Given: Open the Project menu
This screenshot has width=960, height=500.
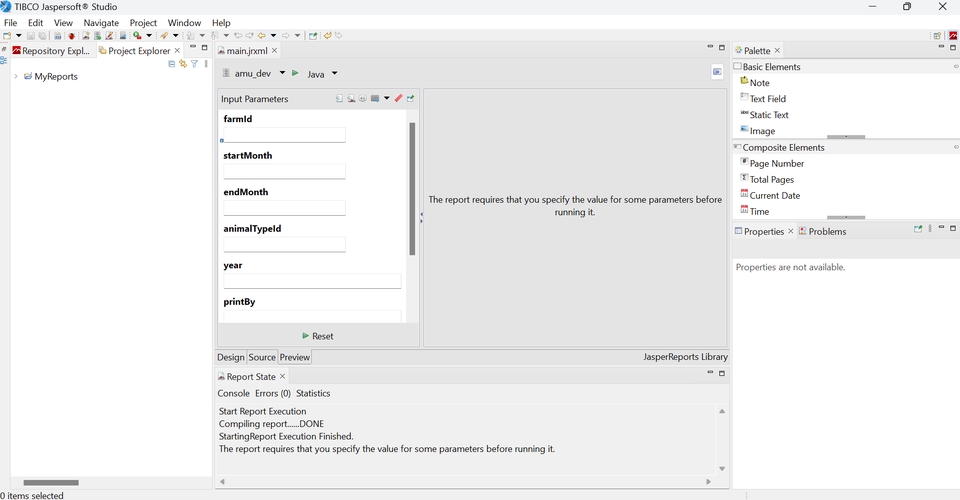Looking at the screenshot, I should coord(143,23).
